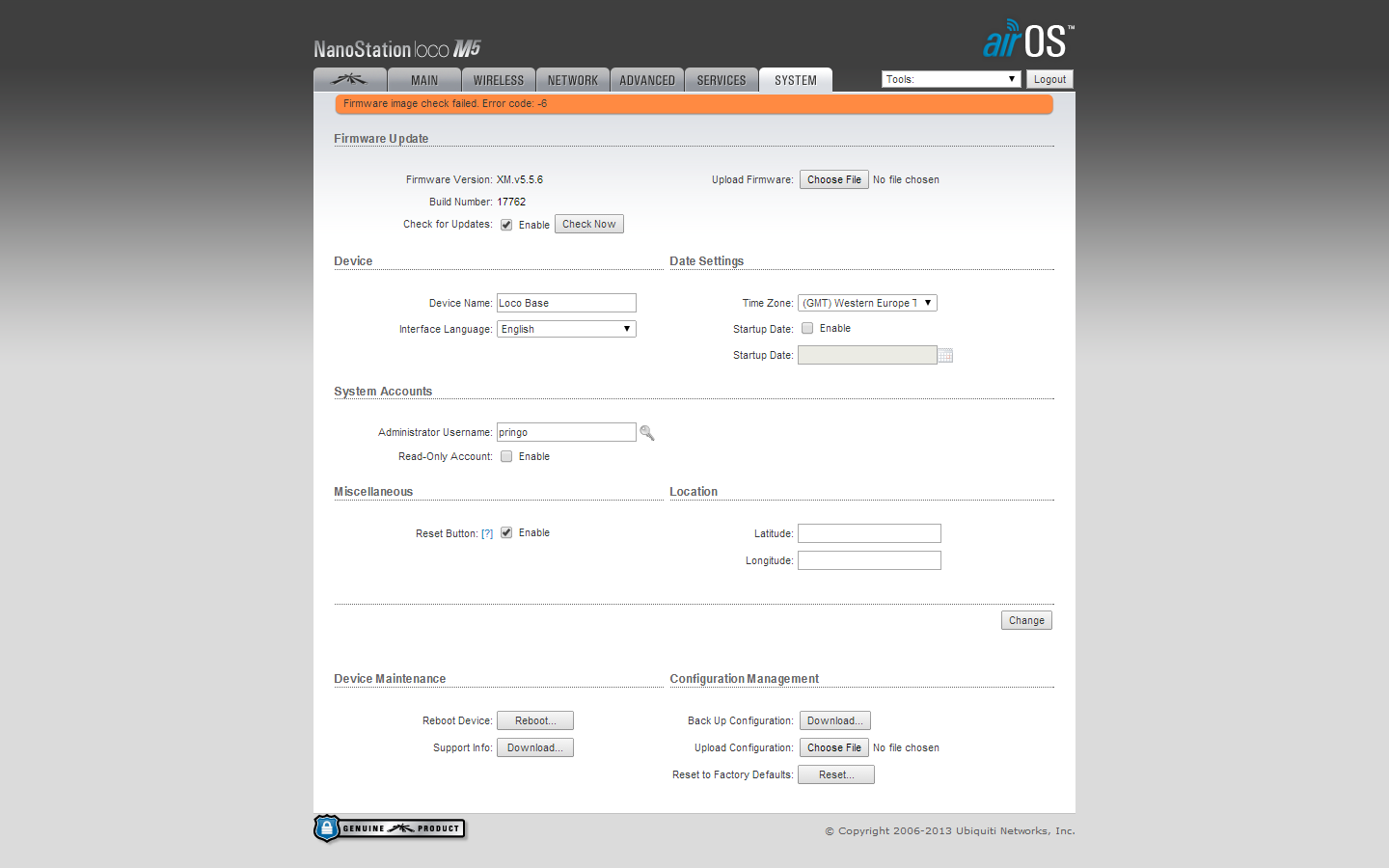Download the Support Info file

535,747
